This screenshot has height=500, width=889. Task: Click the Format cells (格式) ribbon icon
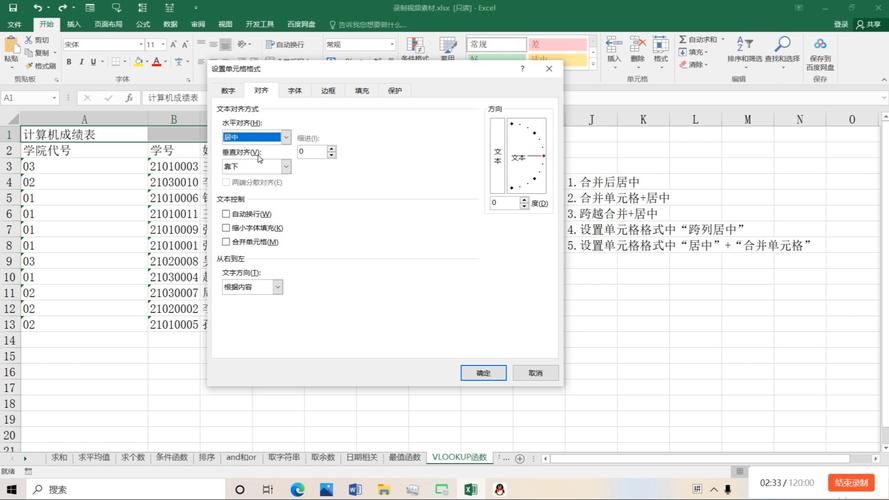pos(661,45)
